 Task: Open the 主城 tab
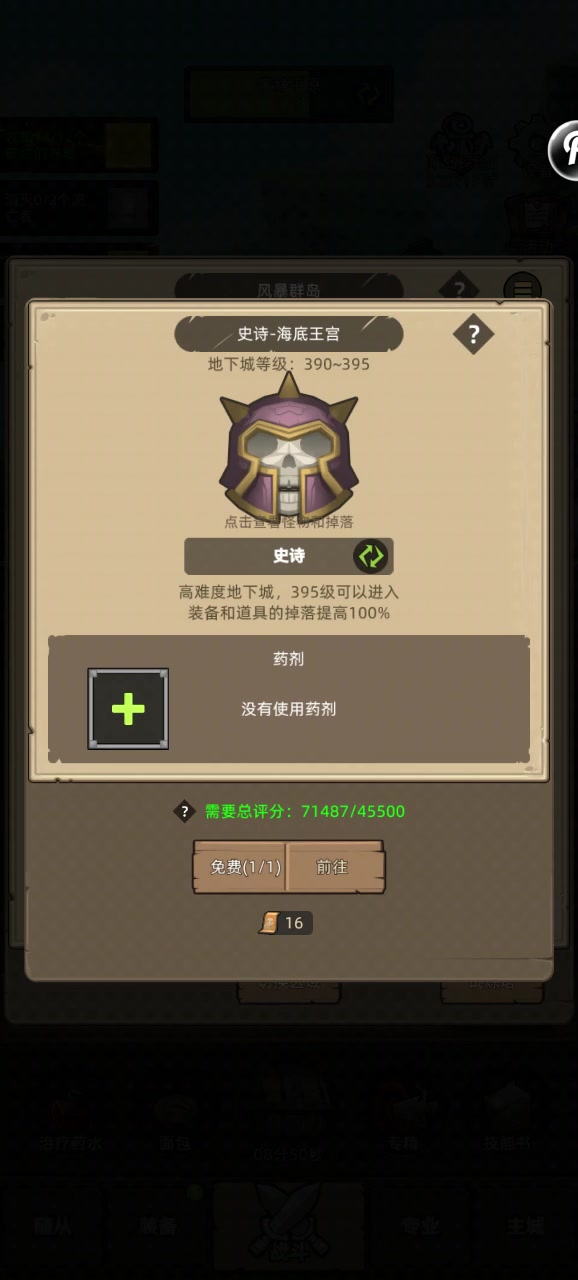(526, 1227)
